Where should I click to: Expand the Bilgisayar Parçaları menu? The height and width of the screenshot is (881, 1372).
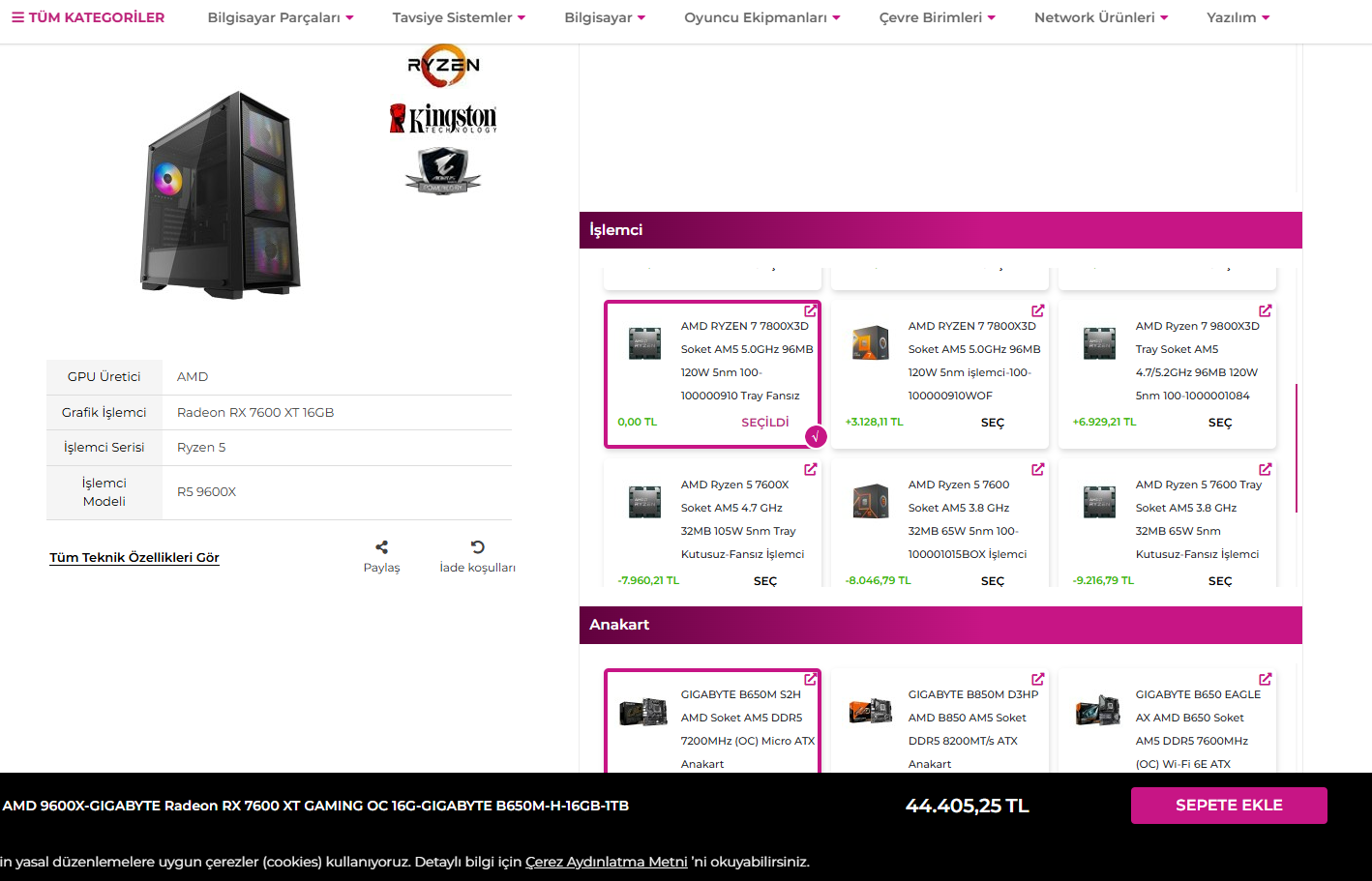pyautogui.click(x=281, y=17)
